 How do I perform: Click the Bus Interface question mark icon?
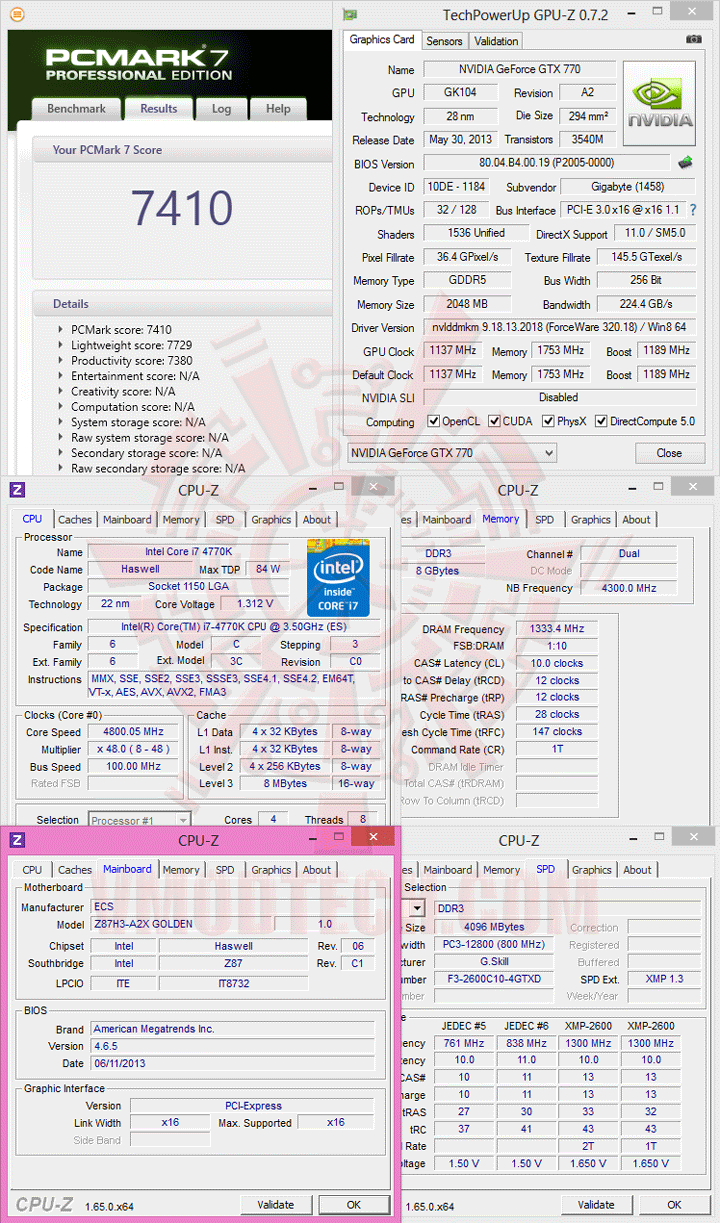pyautogui.click(x=692, y=210)
